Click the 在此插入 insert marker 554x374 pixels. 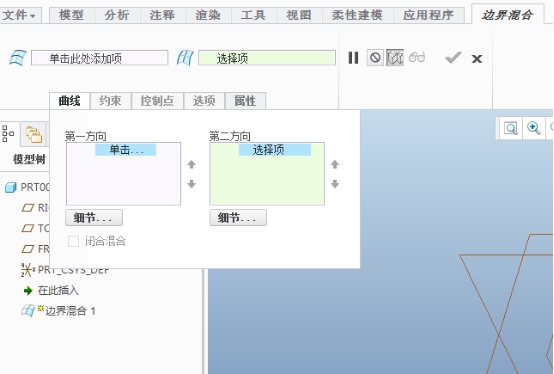coord(51,291)
